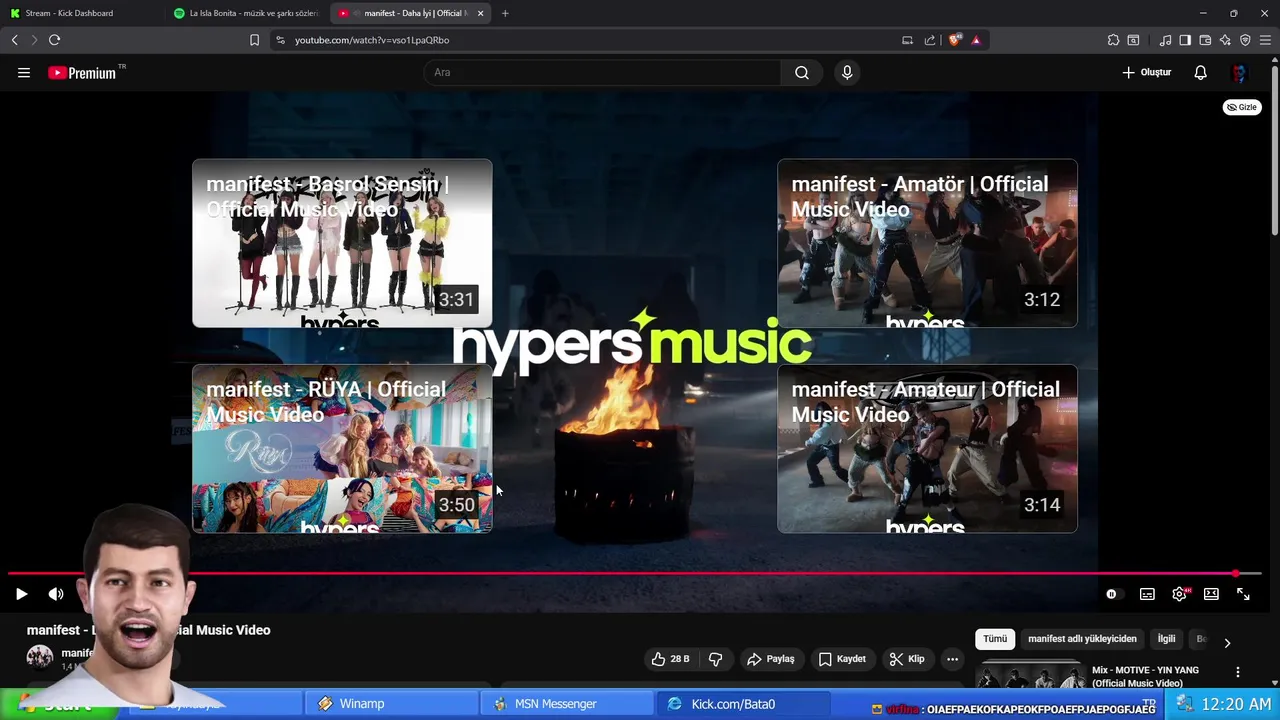The height and width of the screenshot is (720, 1280).
Task: Click the YouTube search magnifier button
Action: 802,73
